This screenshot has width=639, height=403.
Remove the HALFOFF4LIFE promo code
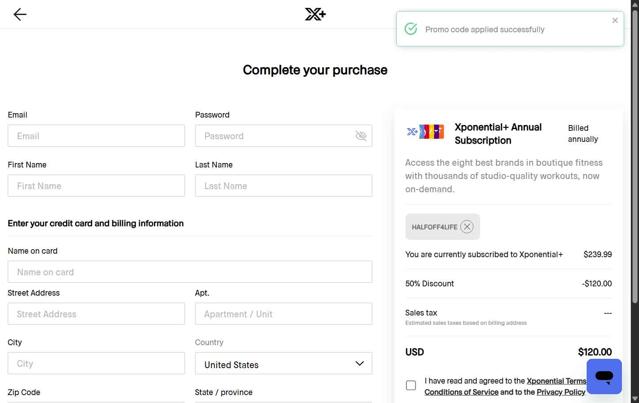(467, 227)
